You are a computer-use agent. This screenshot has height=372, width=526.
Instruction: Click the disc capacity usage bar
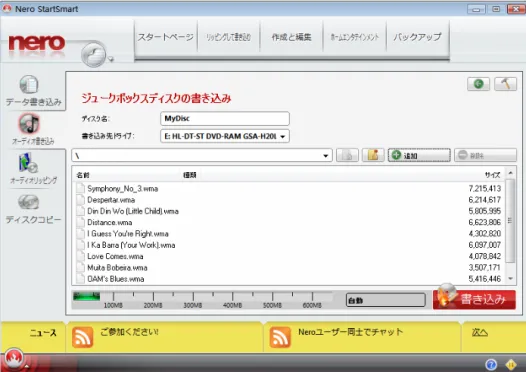pos(203,299)
